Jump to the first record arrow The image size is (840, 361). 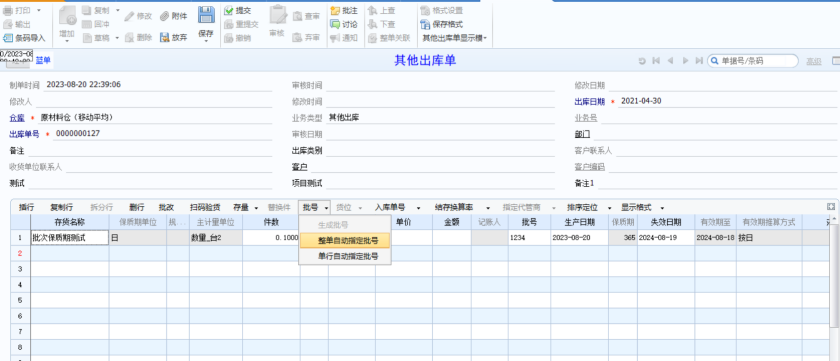(656, 61)
